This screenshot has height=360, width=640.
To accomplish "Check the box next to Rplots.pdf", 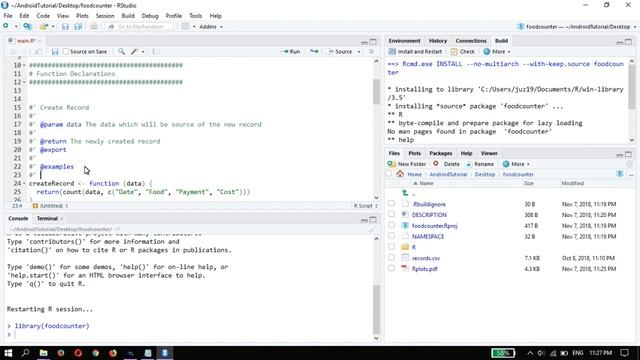I will tap(391, 268).
